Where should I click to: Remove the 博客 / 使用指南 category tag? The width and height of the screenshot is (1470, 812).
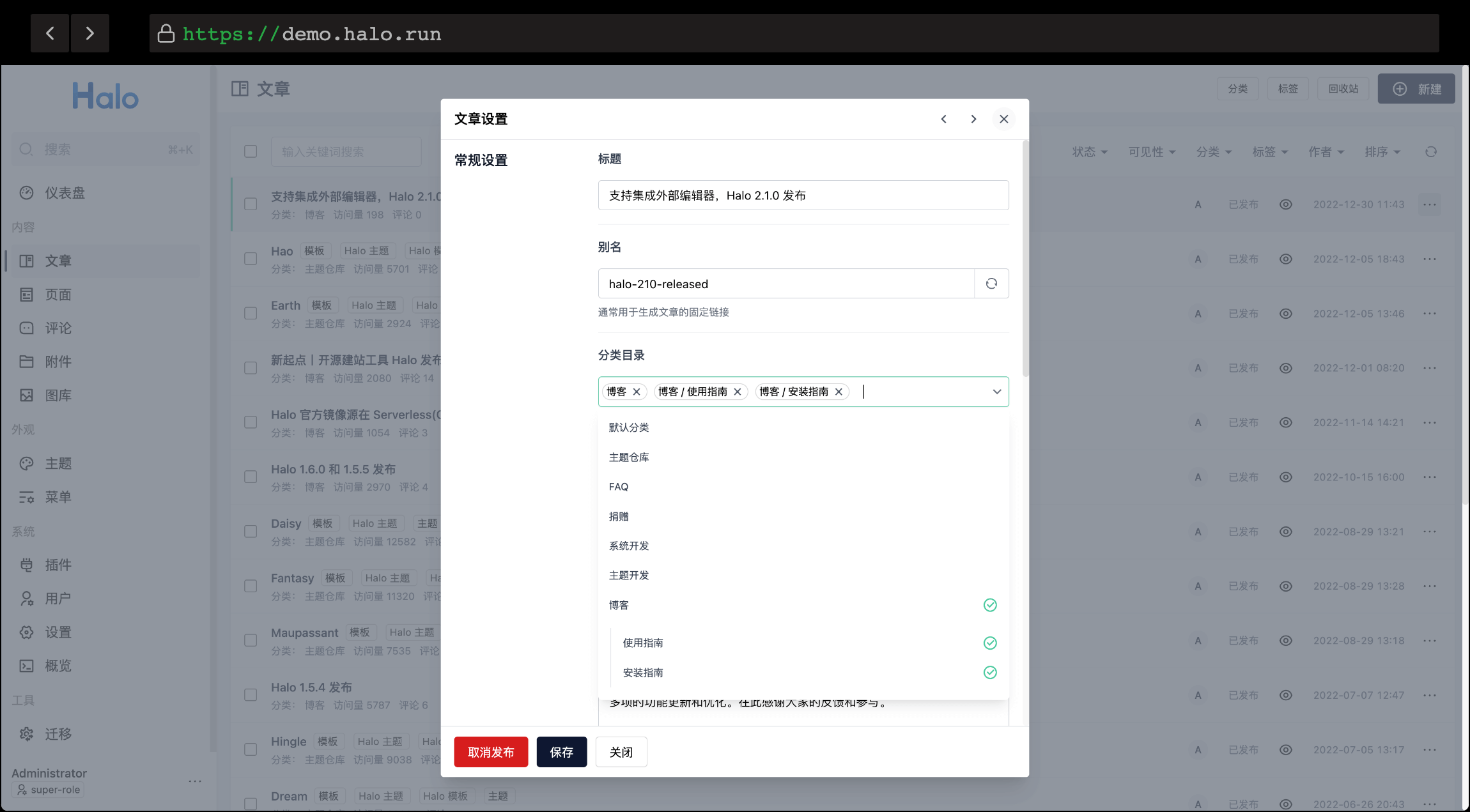738,392
